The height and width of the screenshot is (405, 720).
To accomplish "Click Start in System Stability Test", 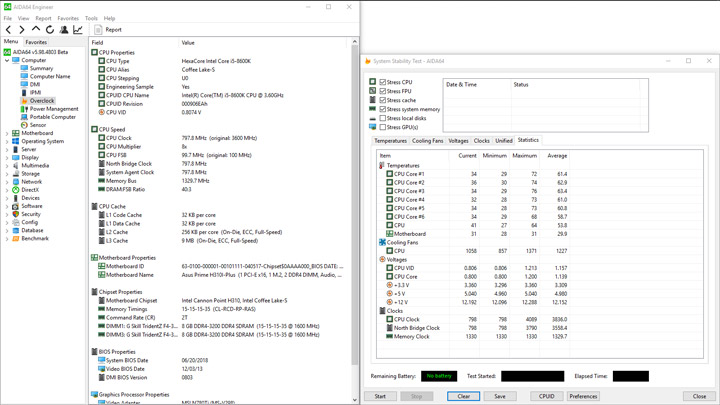I will [380, 396].
